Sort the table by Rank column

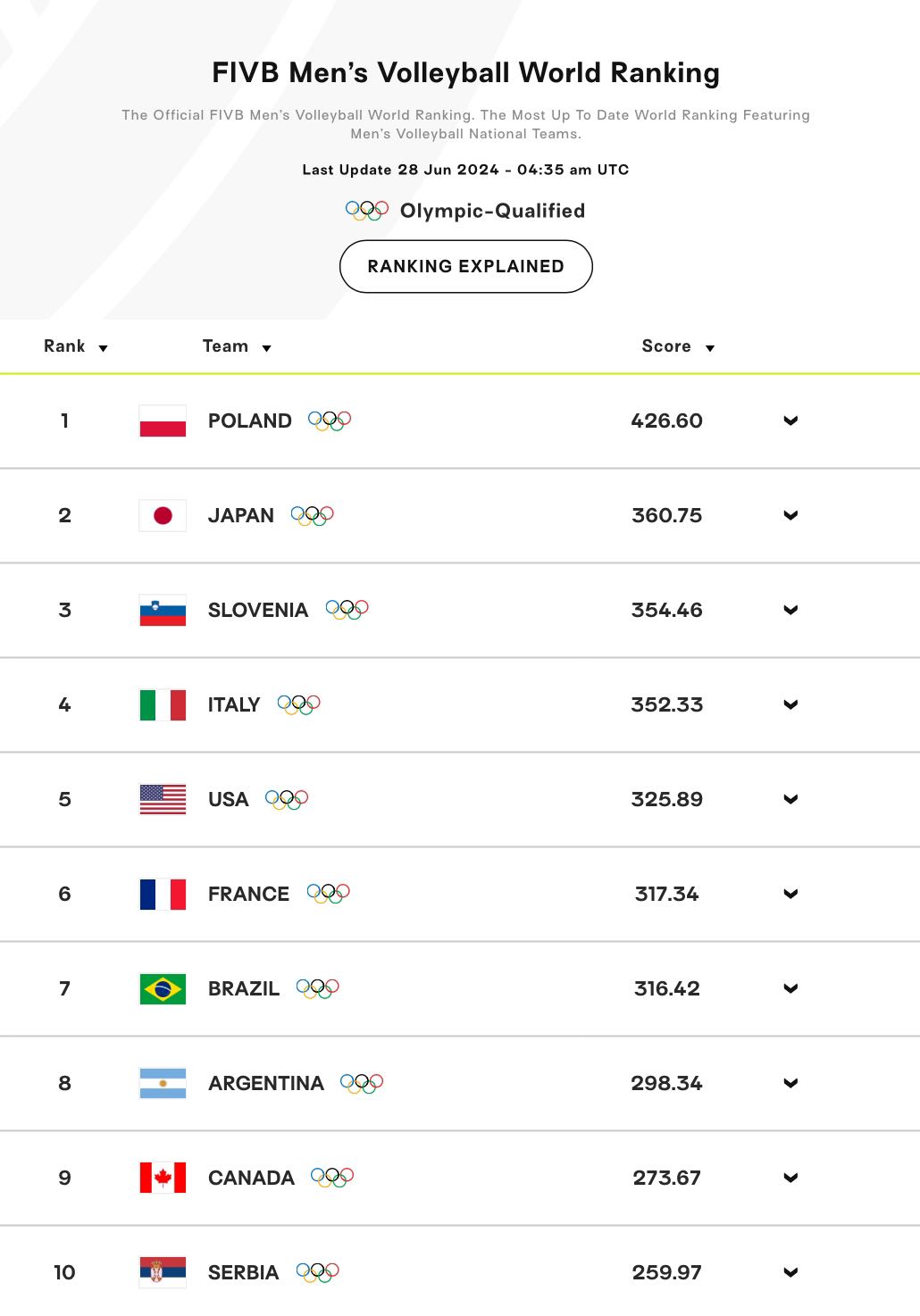pos(76,346)
